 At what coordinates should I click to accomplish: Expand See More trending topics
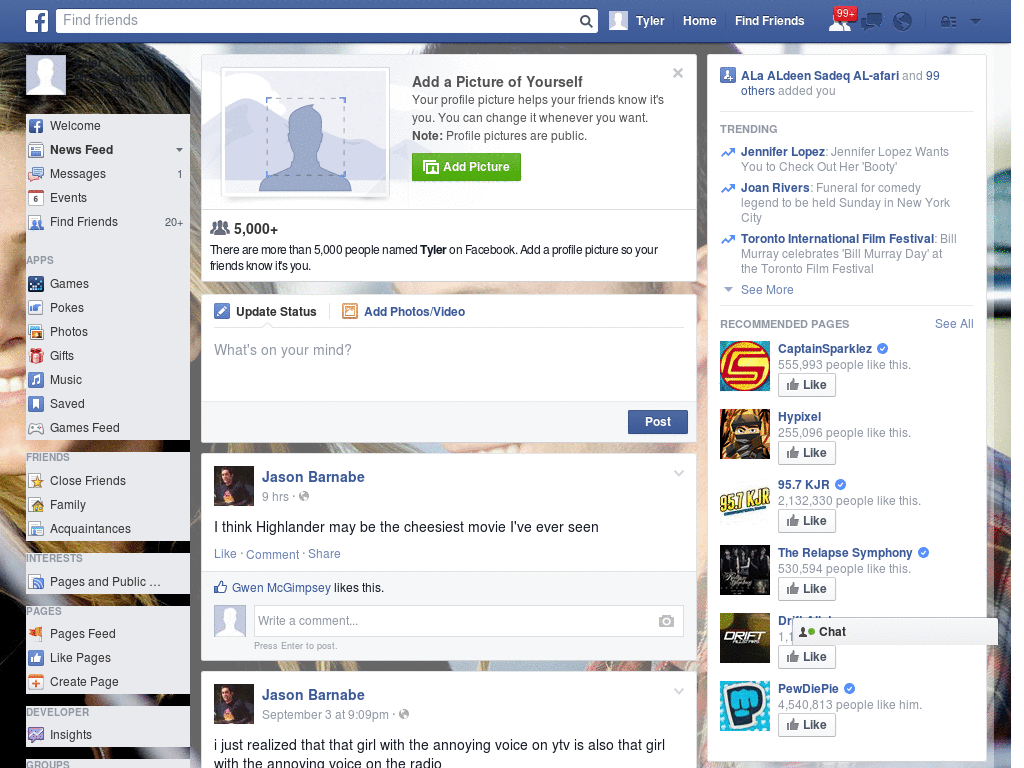(x=767, y=290)
